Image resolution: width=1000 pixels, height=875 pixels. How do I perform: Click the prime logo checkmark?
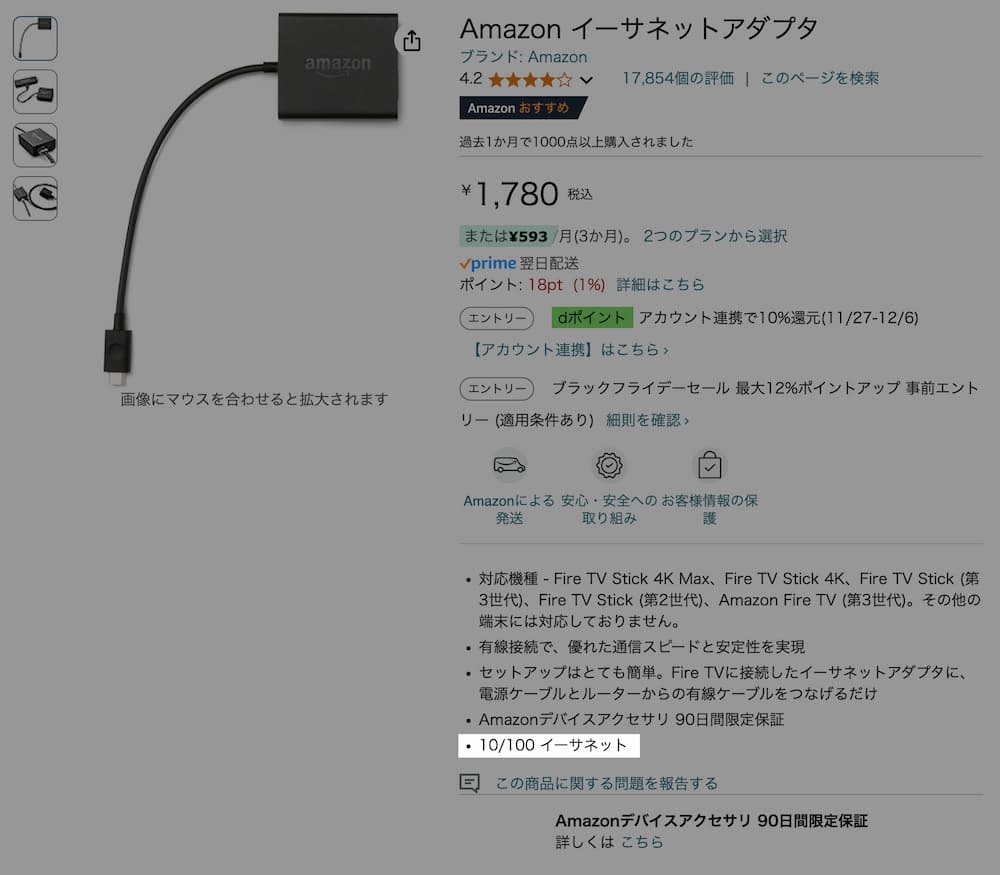[465, 263]
